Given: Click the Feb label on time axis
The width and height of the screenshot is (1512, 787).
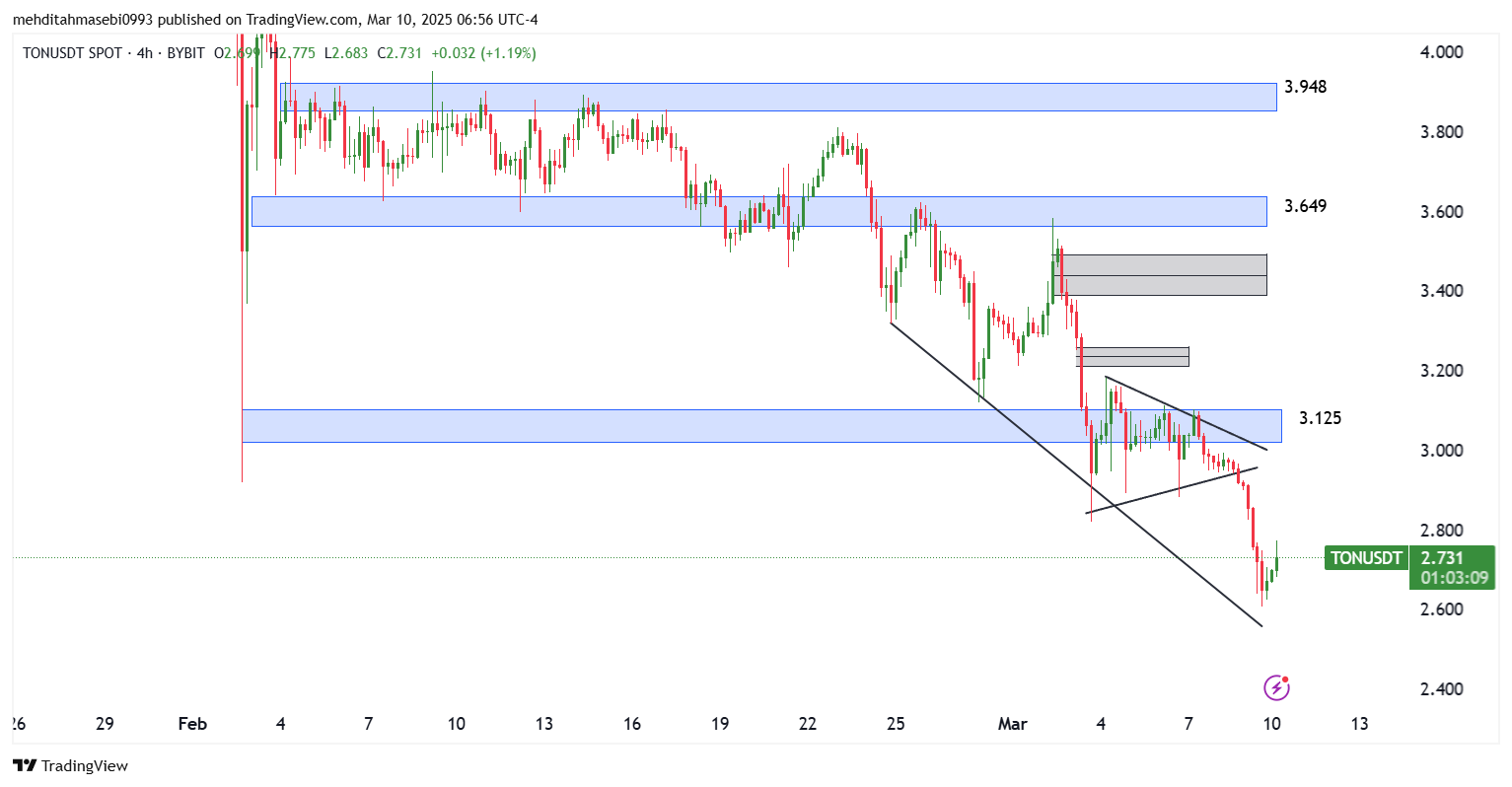Looking at the screenshot, I should pyautogui.click(x=192, y=724).
